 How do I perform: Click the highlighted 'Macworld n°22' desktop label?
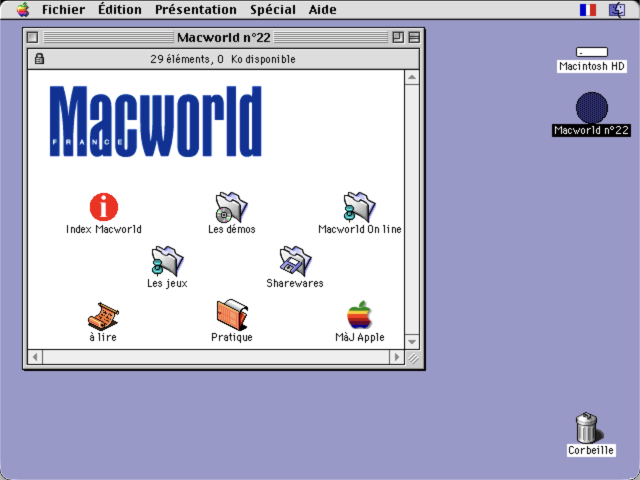tap(591, 130)
